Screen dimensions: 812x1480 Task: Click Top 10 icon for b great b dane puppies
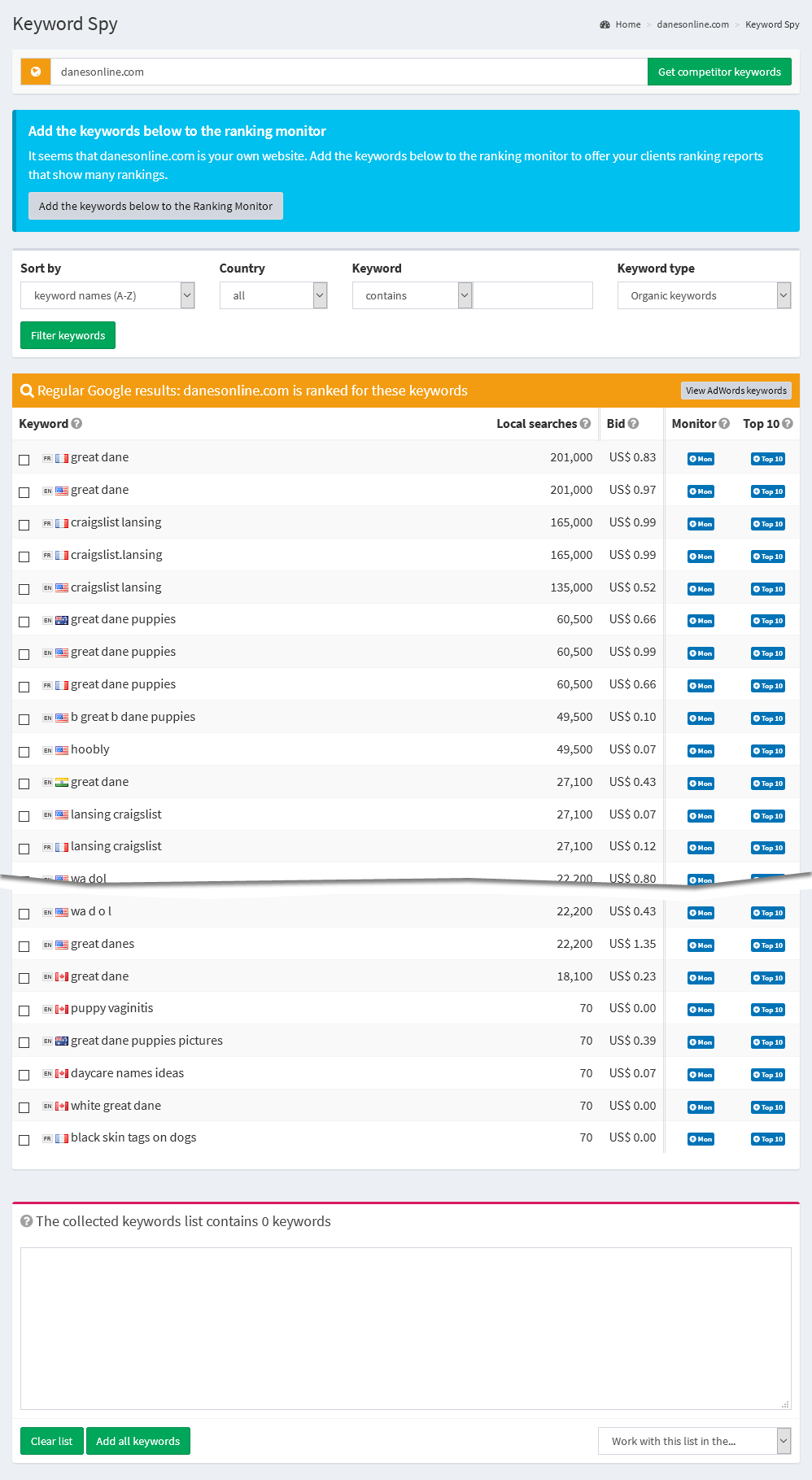pyautogui.click(x=768, y=718)
